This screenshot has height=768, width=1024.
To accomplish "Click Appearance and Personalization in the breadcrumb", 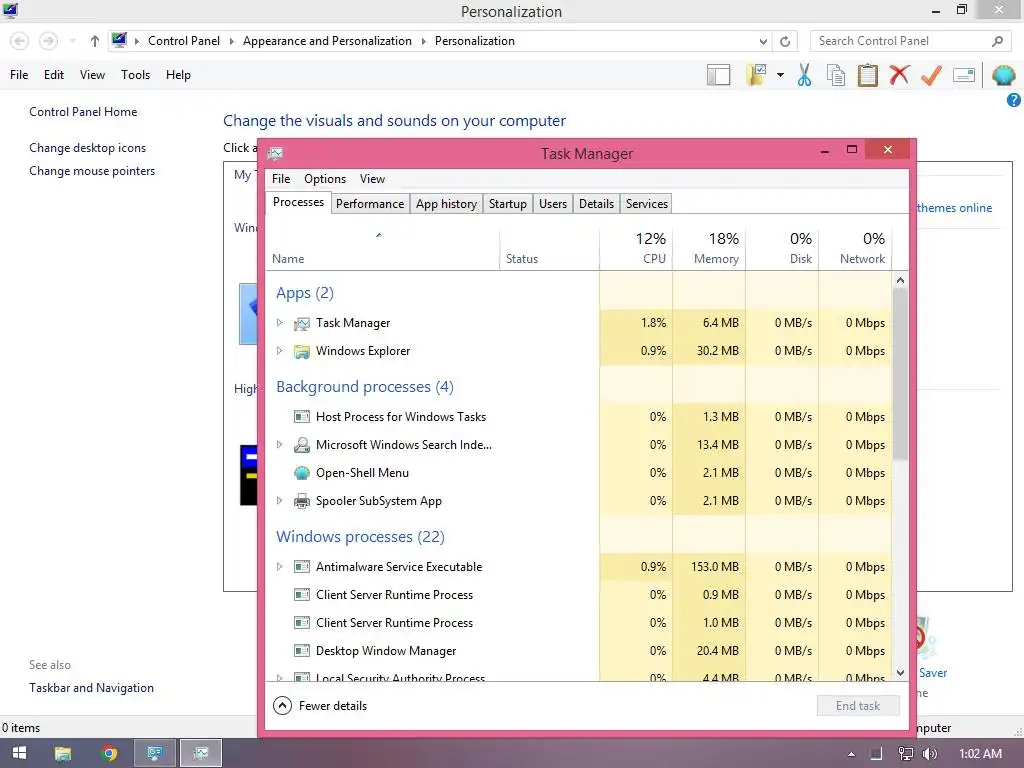I will coord(327,41).
